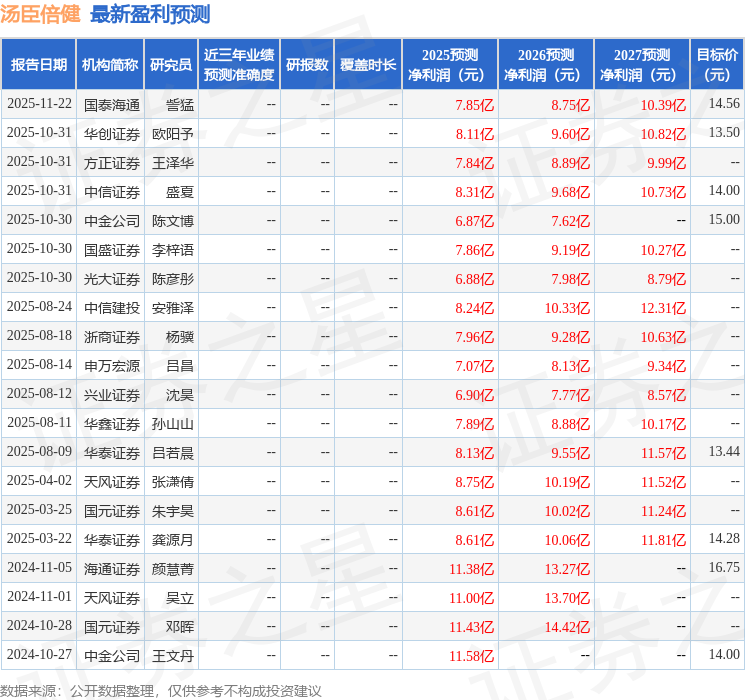Image resolution: width=745 pixels, height=700 pixels.
Task: Select the 研报数 column header
Action: tap(307, 64)
